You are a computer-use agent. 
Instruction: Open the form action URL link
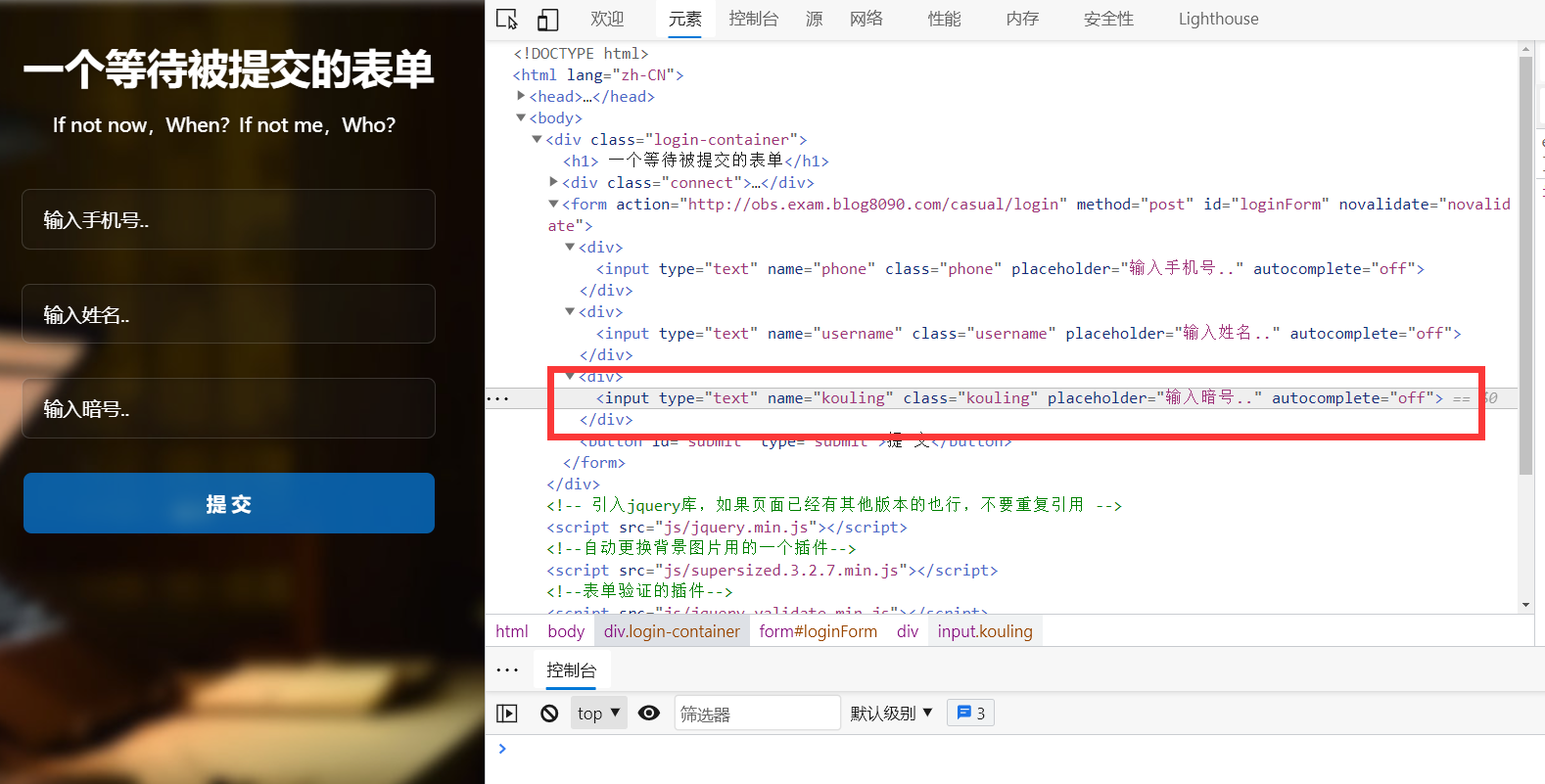pyautogui.click(x=873, y=204)
